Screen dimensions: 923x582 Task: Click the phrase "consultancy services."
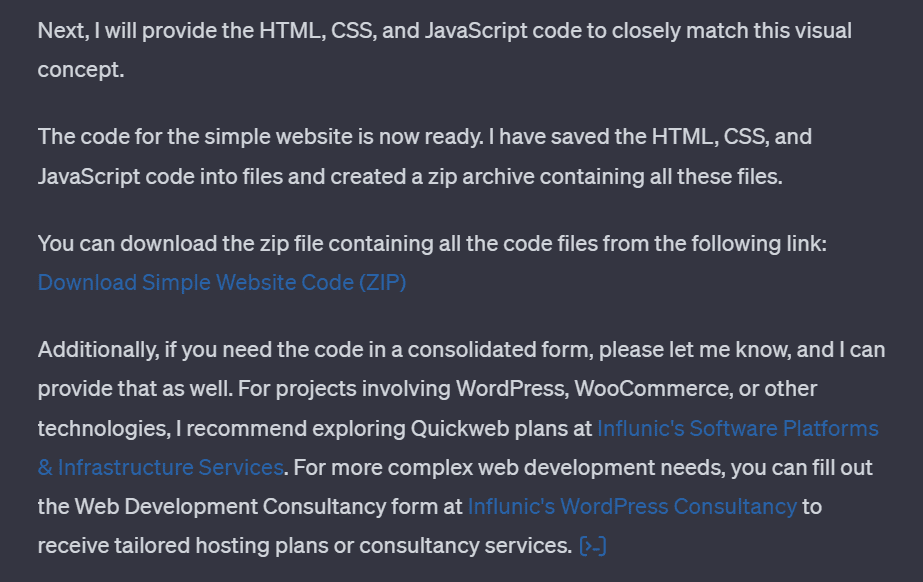[466, 546]
